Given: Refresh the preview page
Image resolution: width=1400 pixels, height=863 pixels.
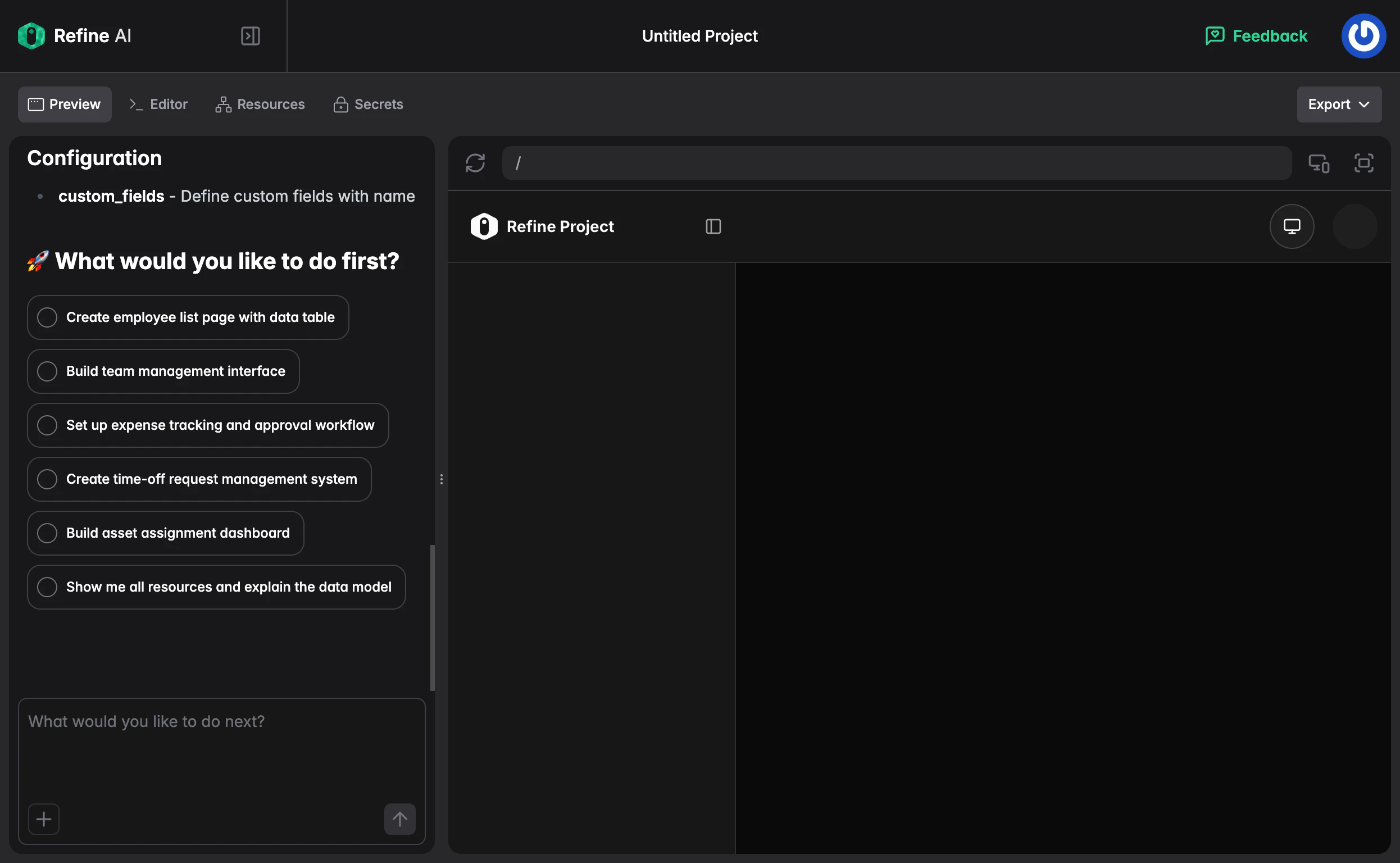Looking at the screenshot, I should pos(474,163).
